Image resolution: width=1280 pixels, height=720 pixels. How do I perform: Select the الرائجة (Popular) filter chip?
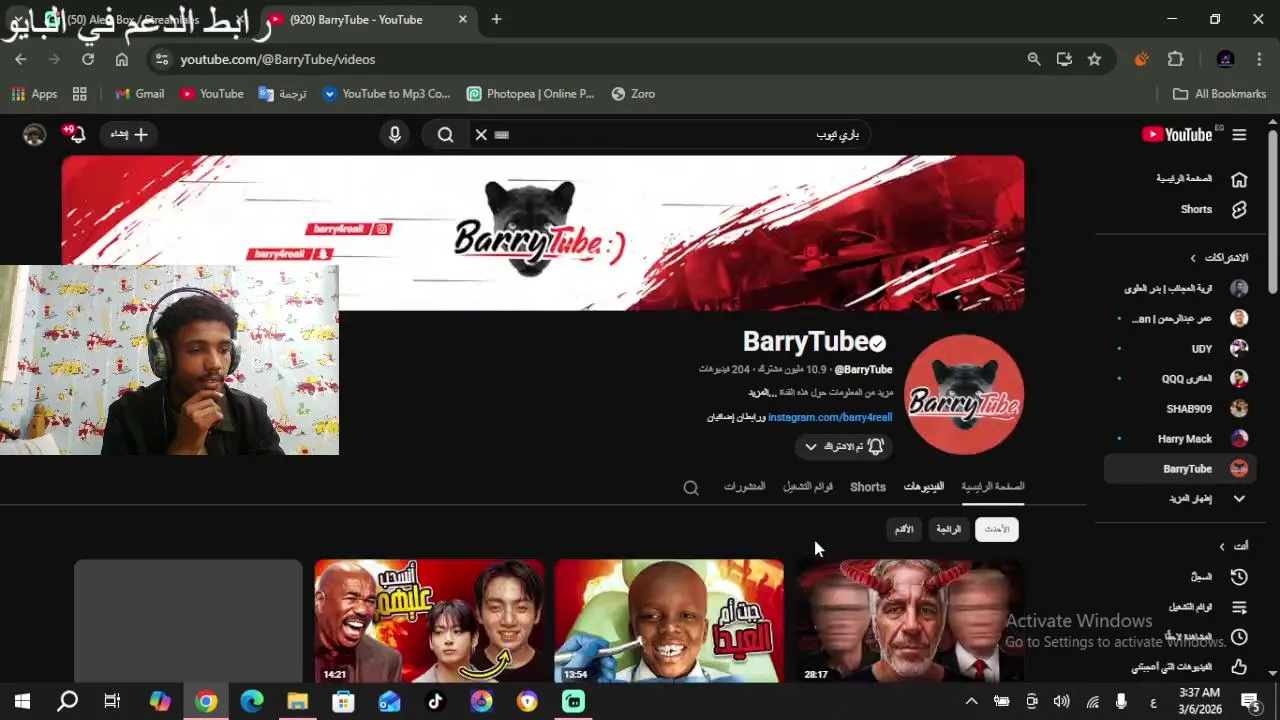(948, 529)
